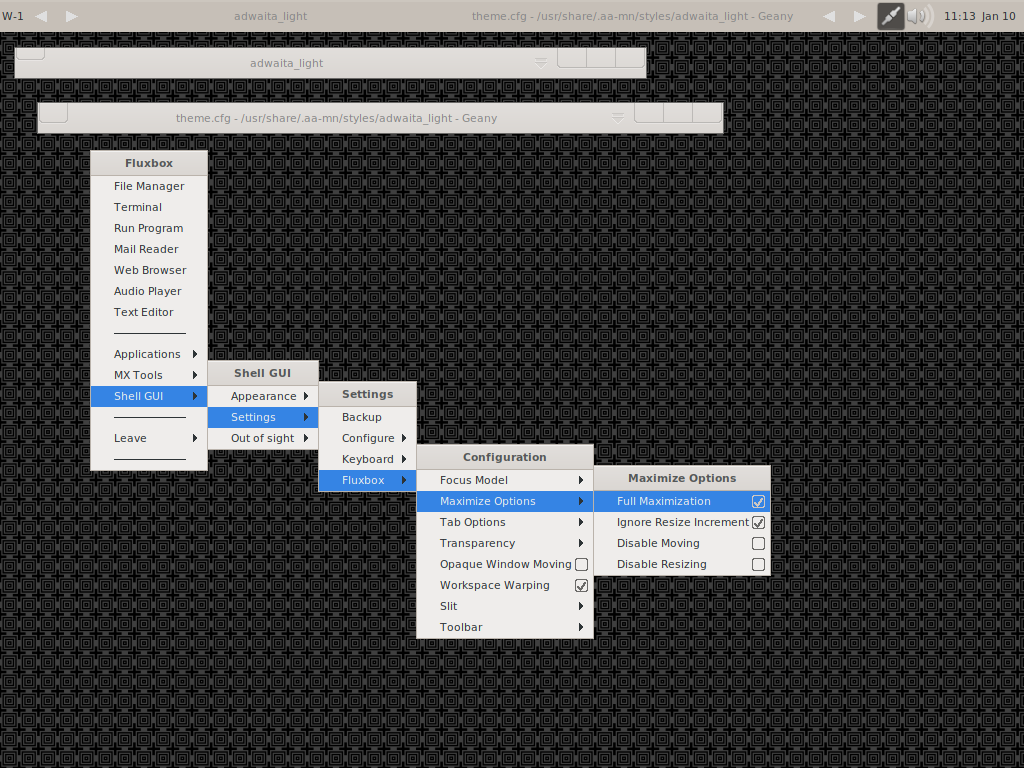Open Terminal from Fluxbox menu
This screenshot has height=768, width=1024.
coord(149,207)
